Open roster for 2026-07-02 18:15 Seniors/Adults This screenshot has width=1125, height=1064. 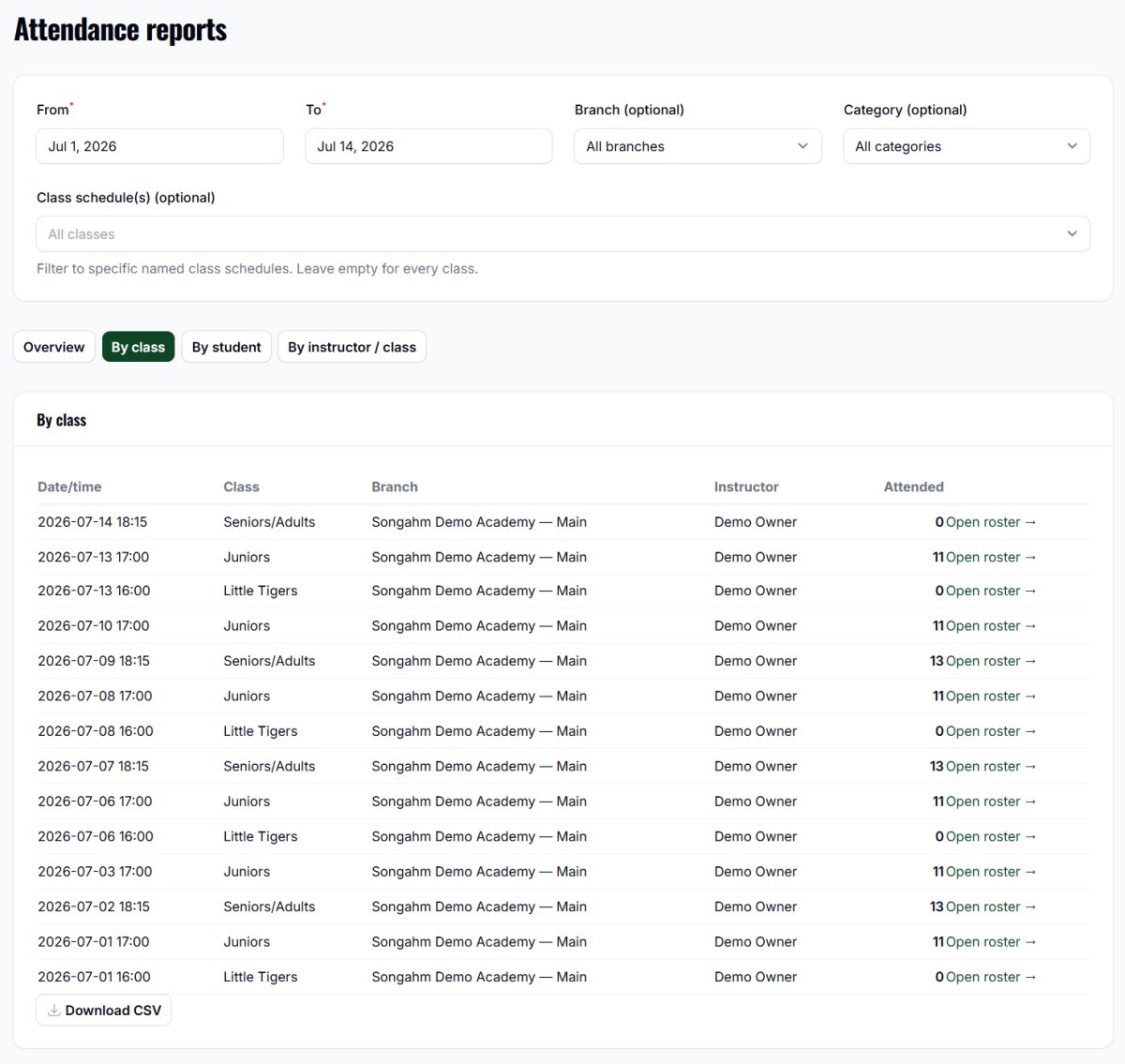(991, 907)
